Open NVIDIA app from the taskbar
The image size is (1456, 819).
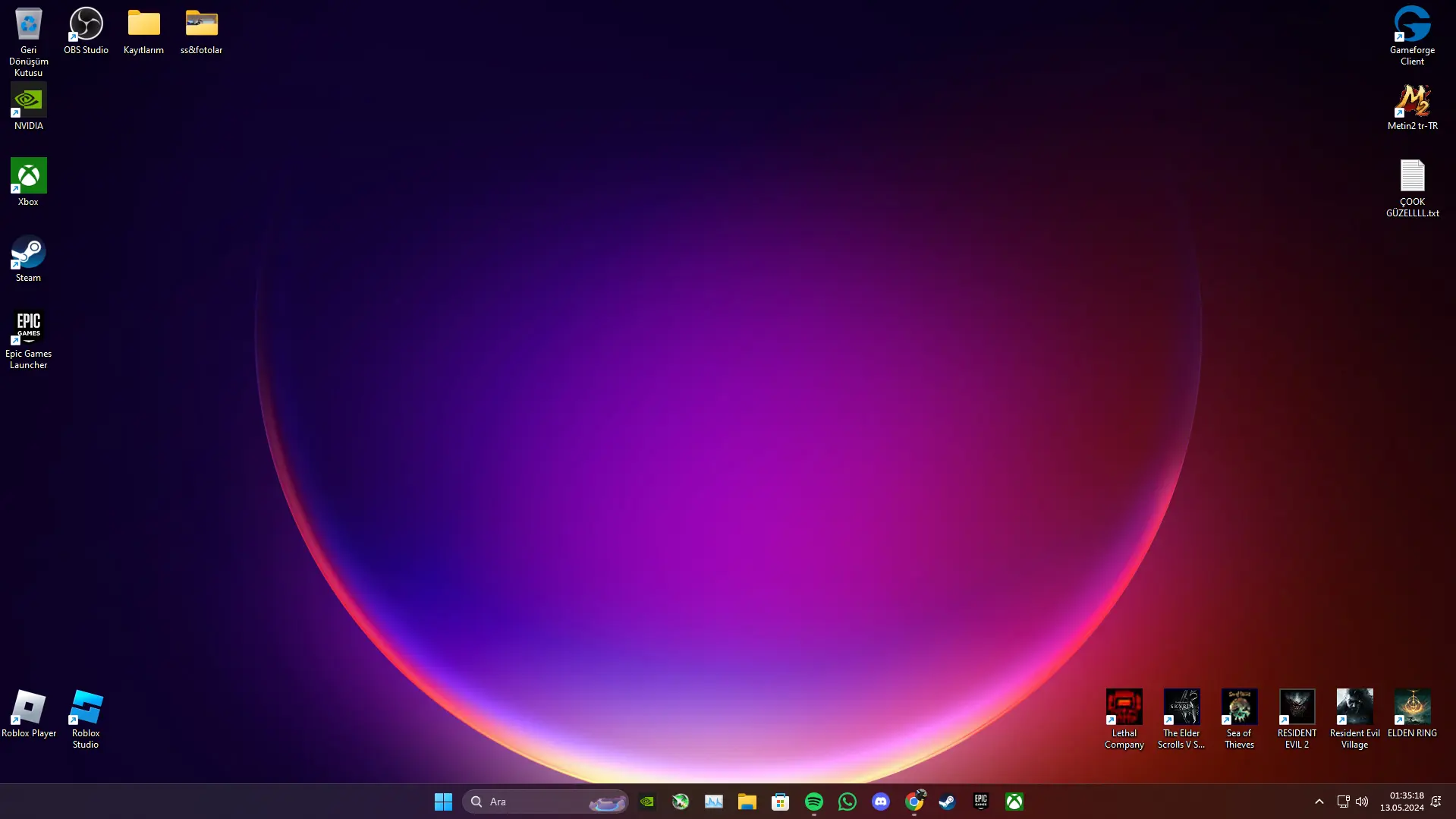coord(646,802)
